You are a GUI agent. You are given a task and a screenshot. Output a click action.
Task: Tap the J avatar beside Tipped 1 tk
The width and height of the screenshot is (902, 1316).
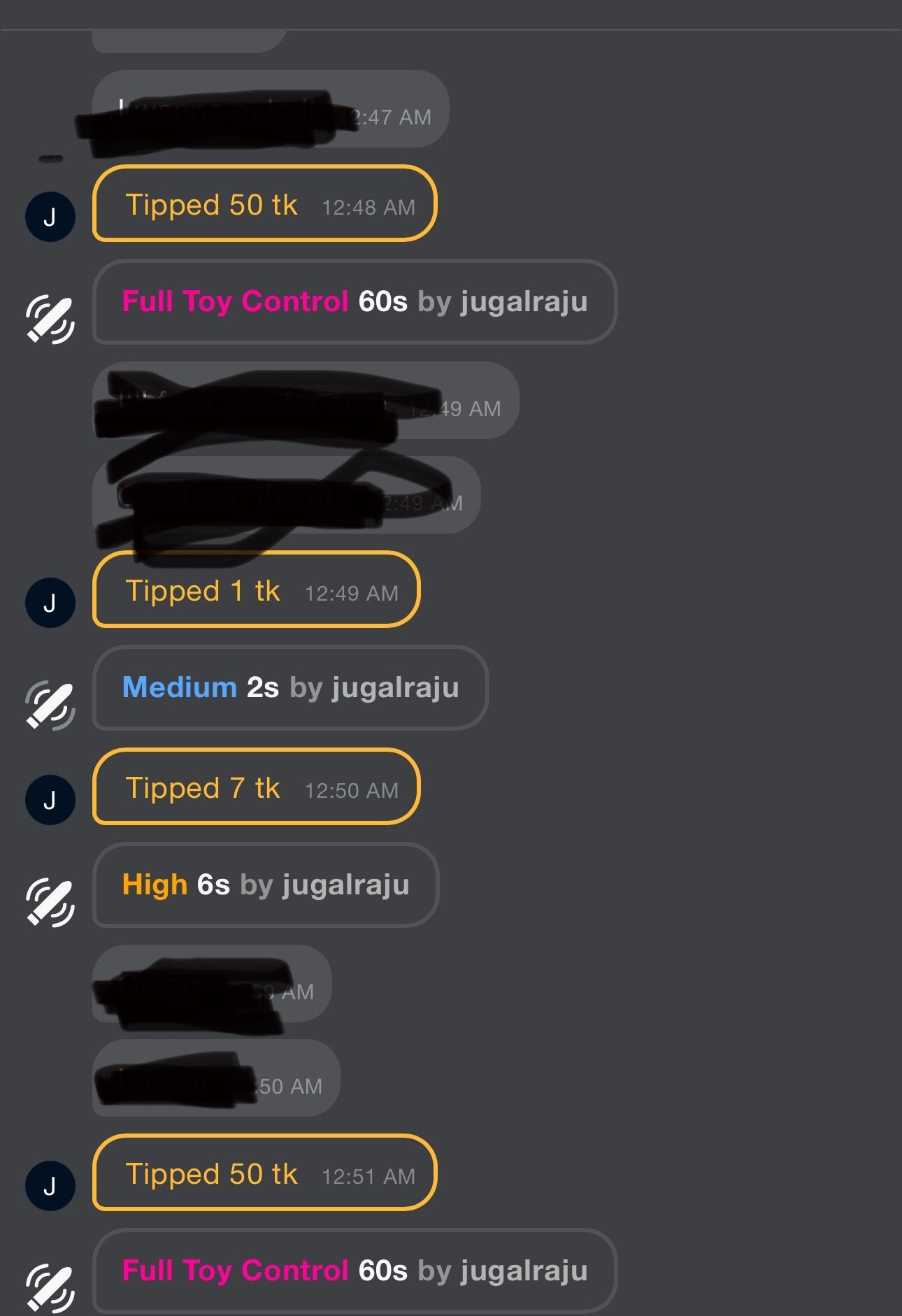click(x=50, y=603)
